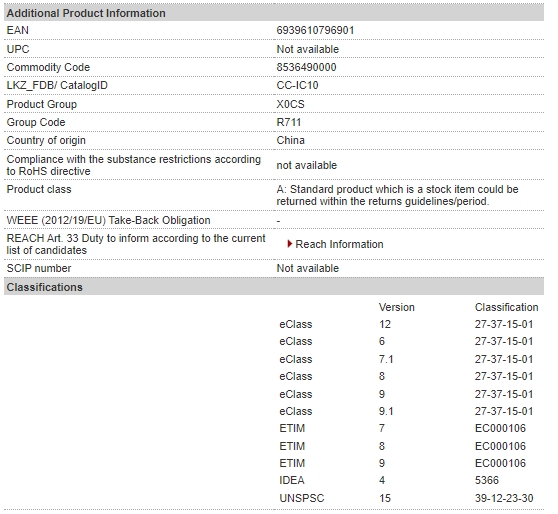Screen dimensions: 558x514
Task: Click the WEEE Take-Back Obligation label
Action: click(x=109, y=220)
